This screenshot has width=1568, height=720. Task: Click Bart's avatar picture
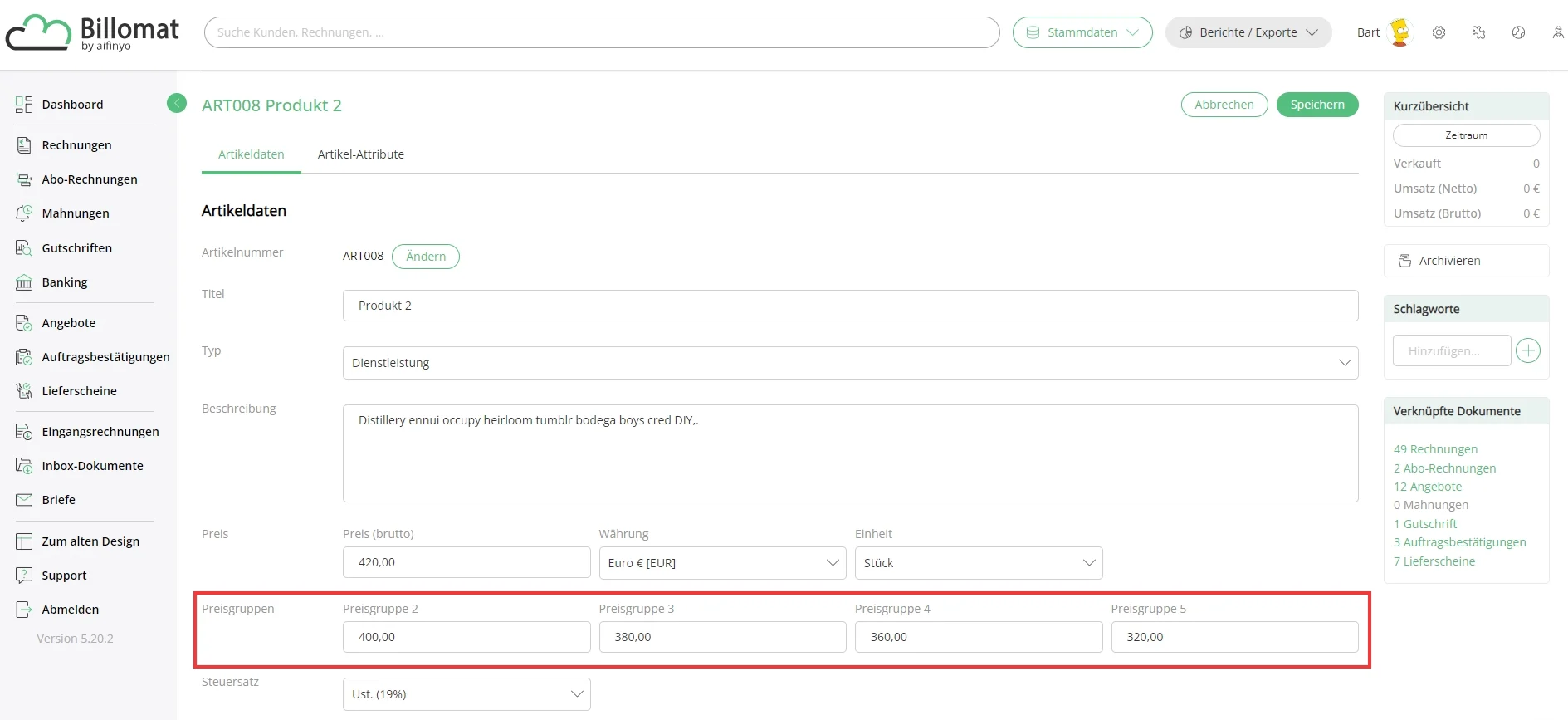click(1400, 32)
